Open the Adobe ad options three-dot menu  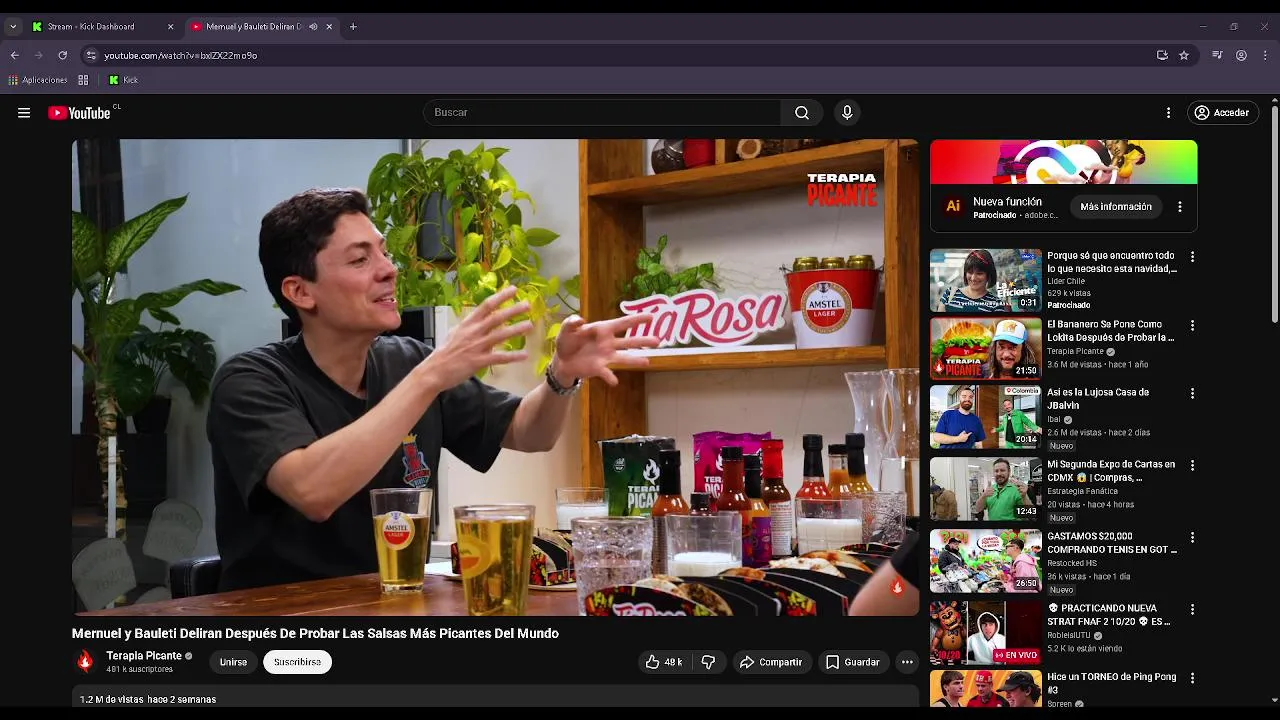(x=1180, y=207)
